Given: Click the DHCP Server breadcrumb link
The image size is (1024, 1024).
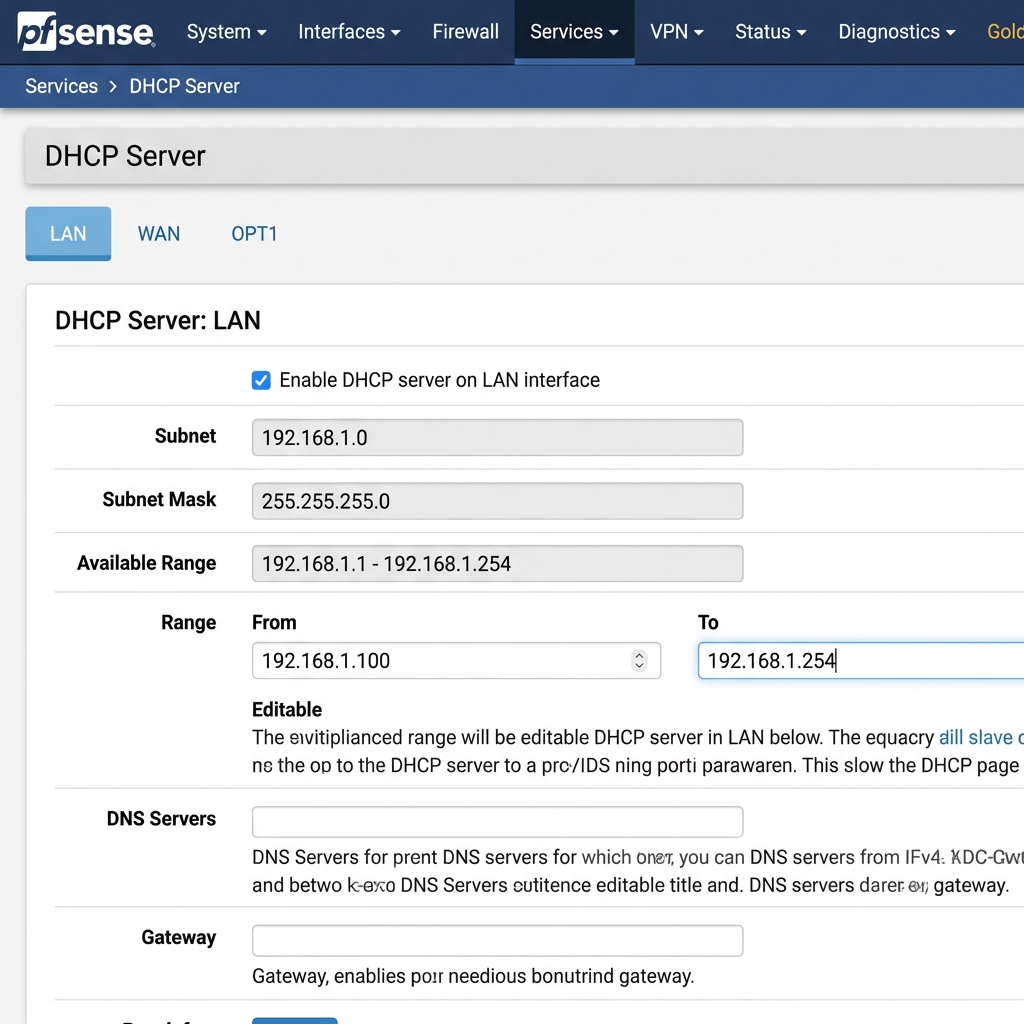Looking at the screenshot, I should click(x=185, y=86).
